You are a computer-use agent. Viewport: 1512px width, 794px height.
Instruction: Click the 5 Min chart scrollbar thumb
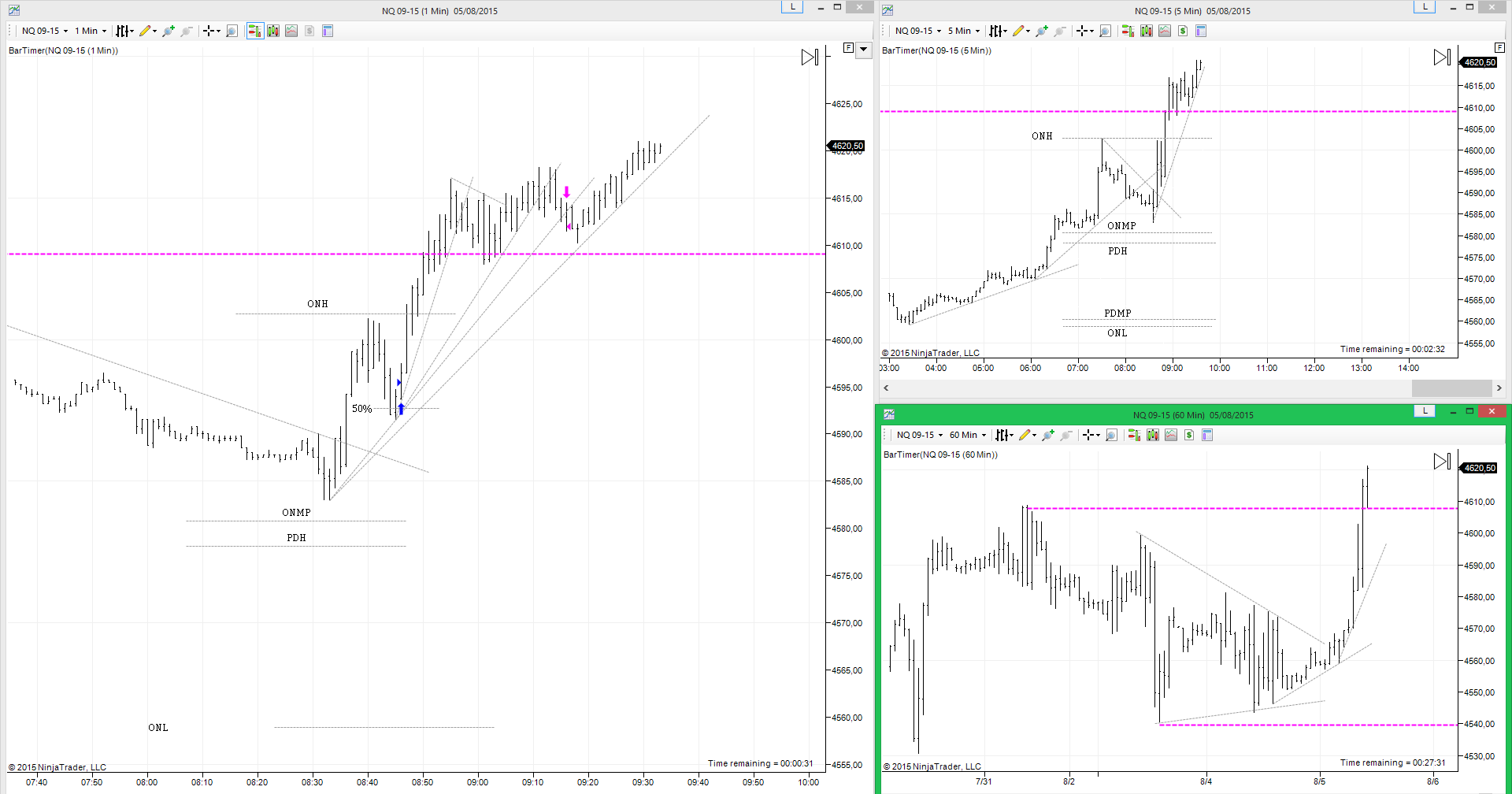[x=1451, y=388]
